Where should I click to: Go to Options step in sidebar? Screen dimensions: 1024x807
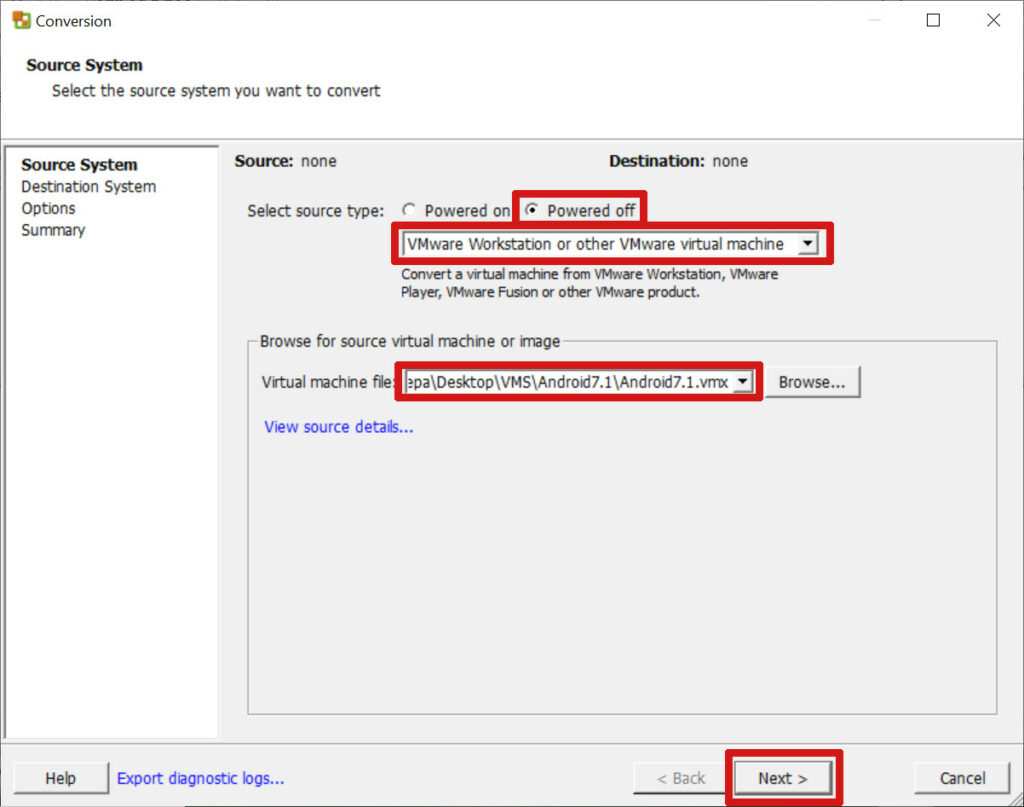point(48,208)
